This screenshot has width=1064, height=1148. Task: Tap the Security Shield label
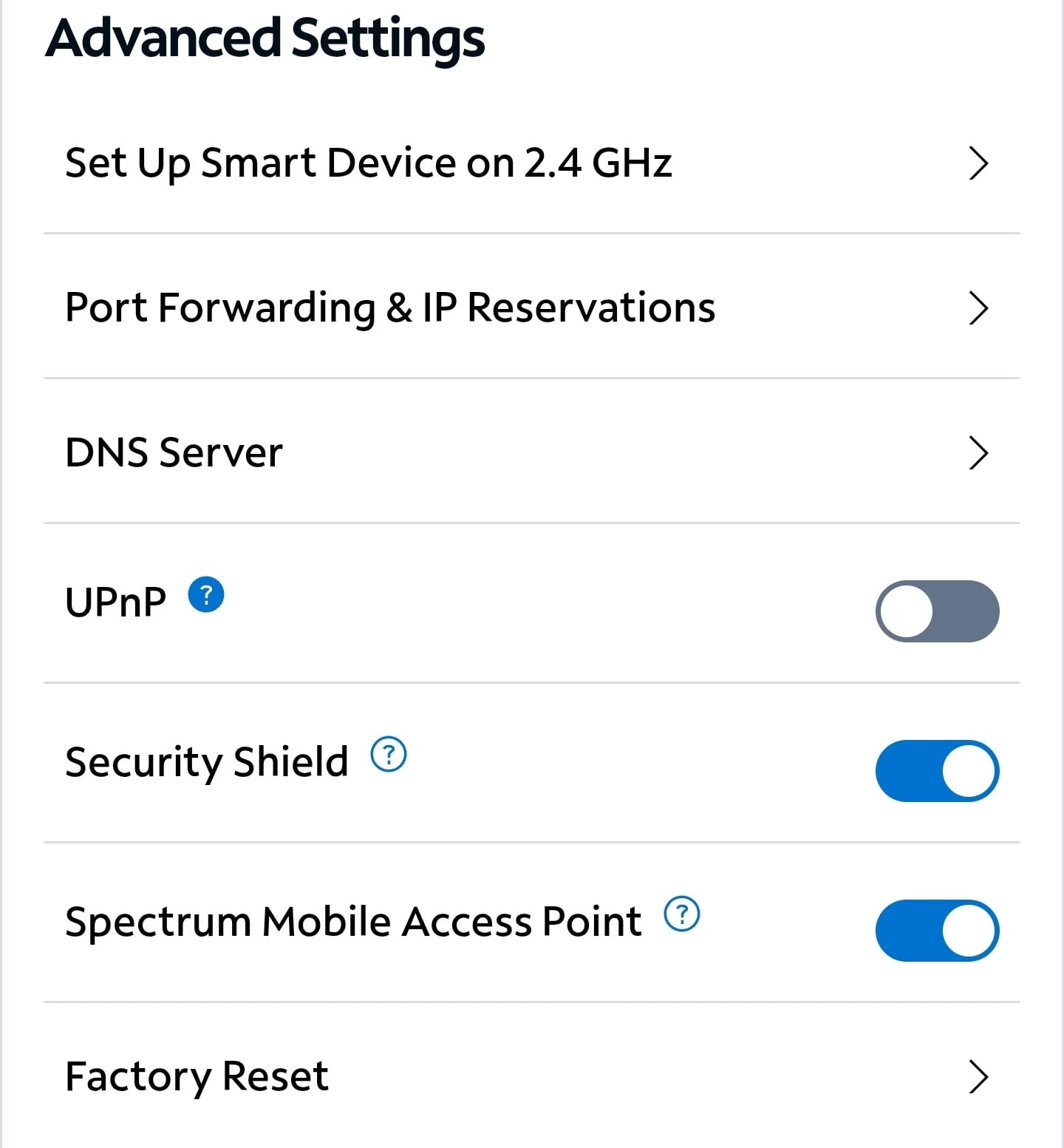(x=207, y=762)
